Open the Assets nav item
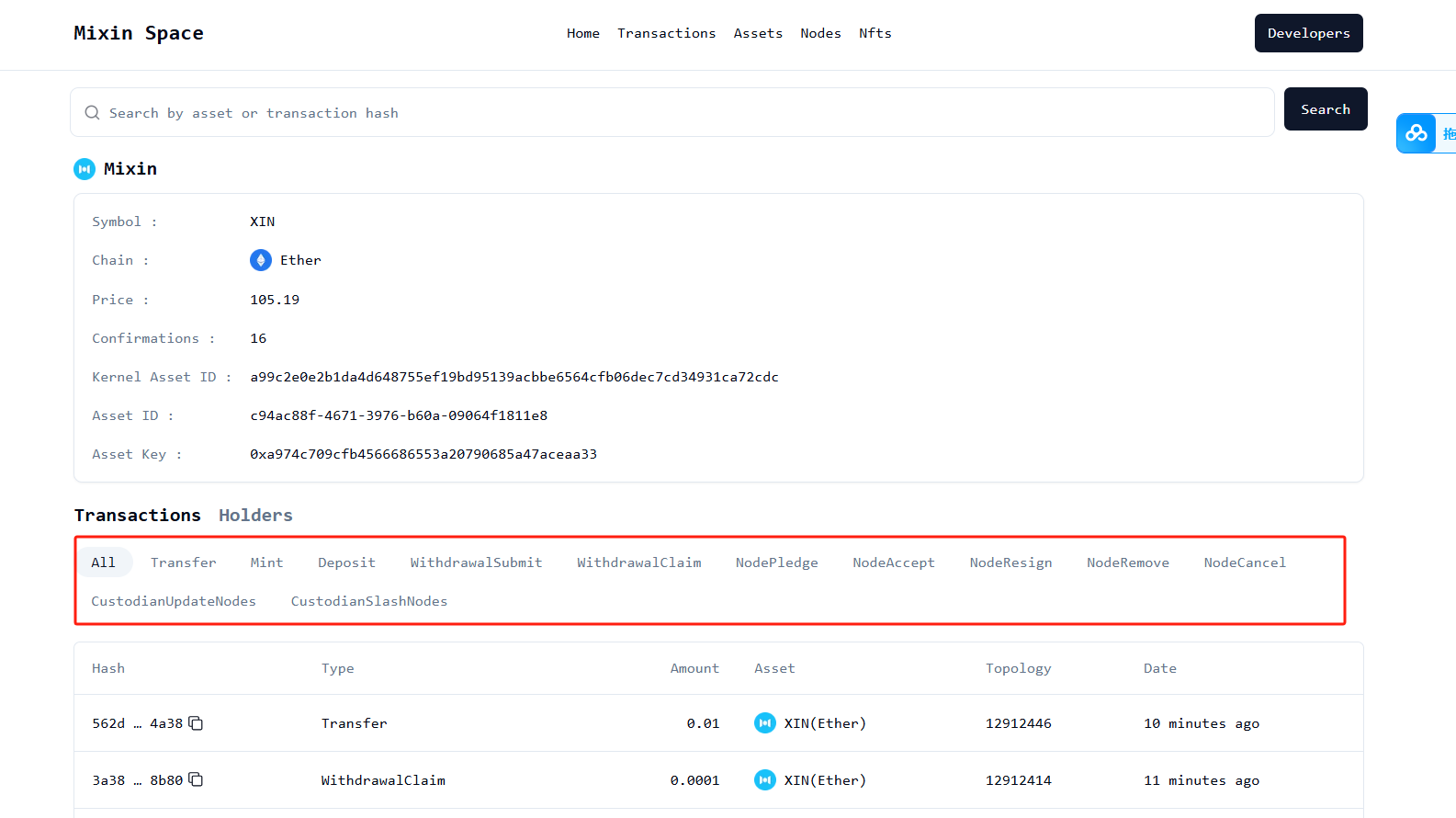Image resolution: width=1456 pixels, height=818 pixels. 758,33
